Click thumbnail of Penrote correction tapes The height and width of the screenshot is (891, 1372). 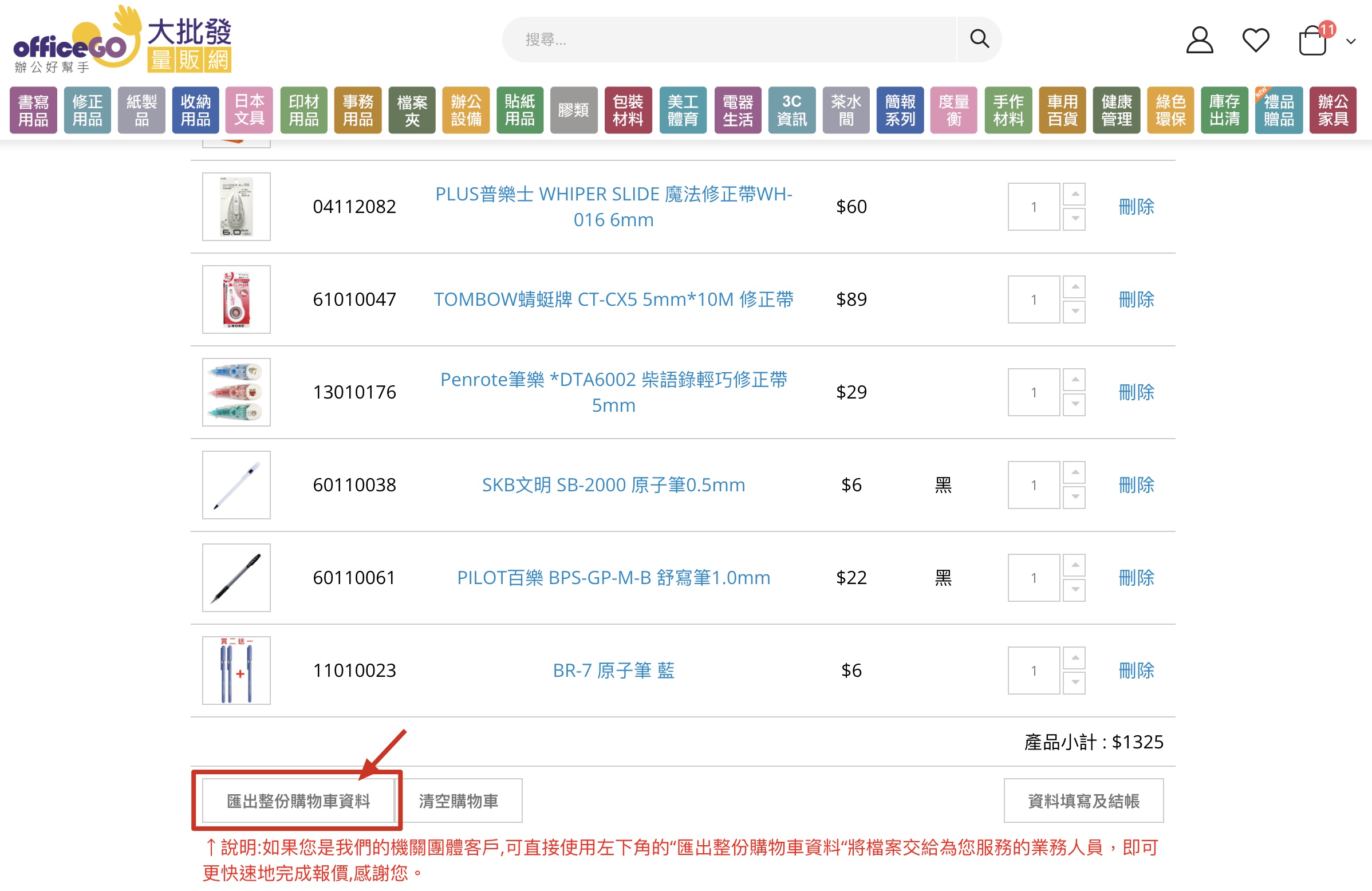coord(236,392)
